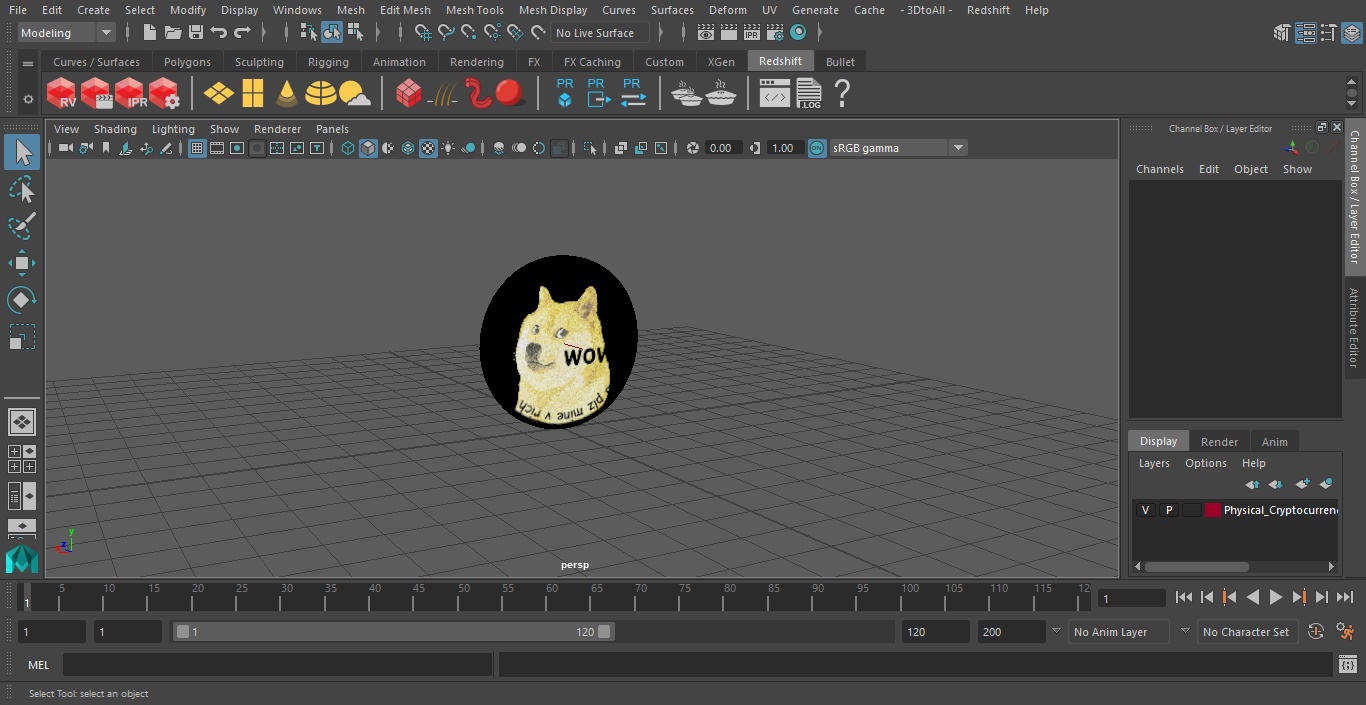Click the red layer color swatch

(x=1213, y=510)
